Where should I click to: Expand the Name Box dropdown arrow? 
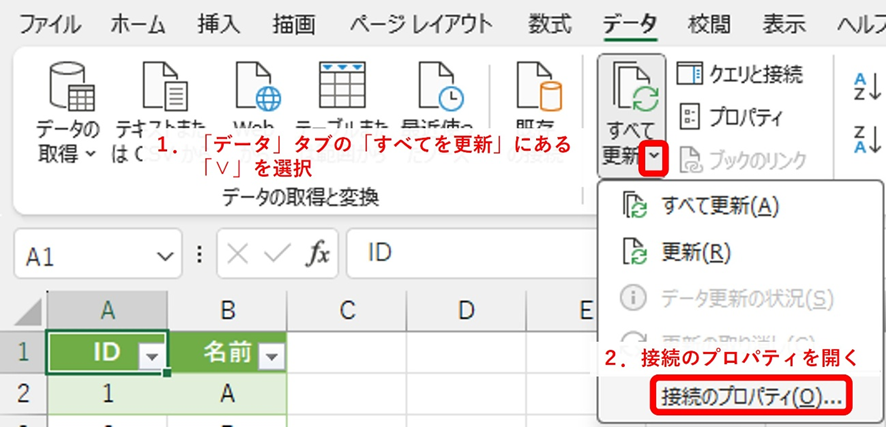click(163, 256)
